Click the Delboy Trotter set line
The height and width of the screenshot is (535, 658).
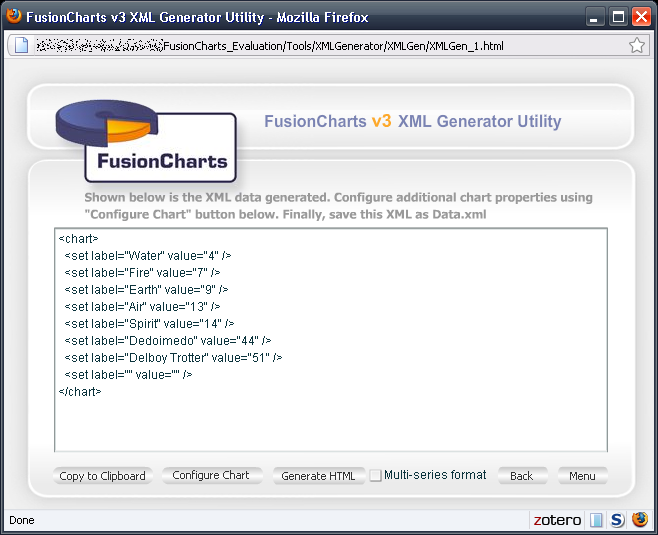(x=173, y=357)
